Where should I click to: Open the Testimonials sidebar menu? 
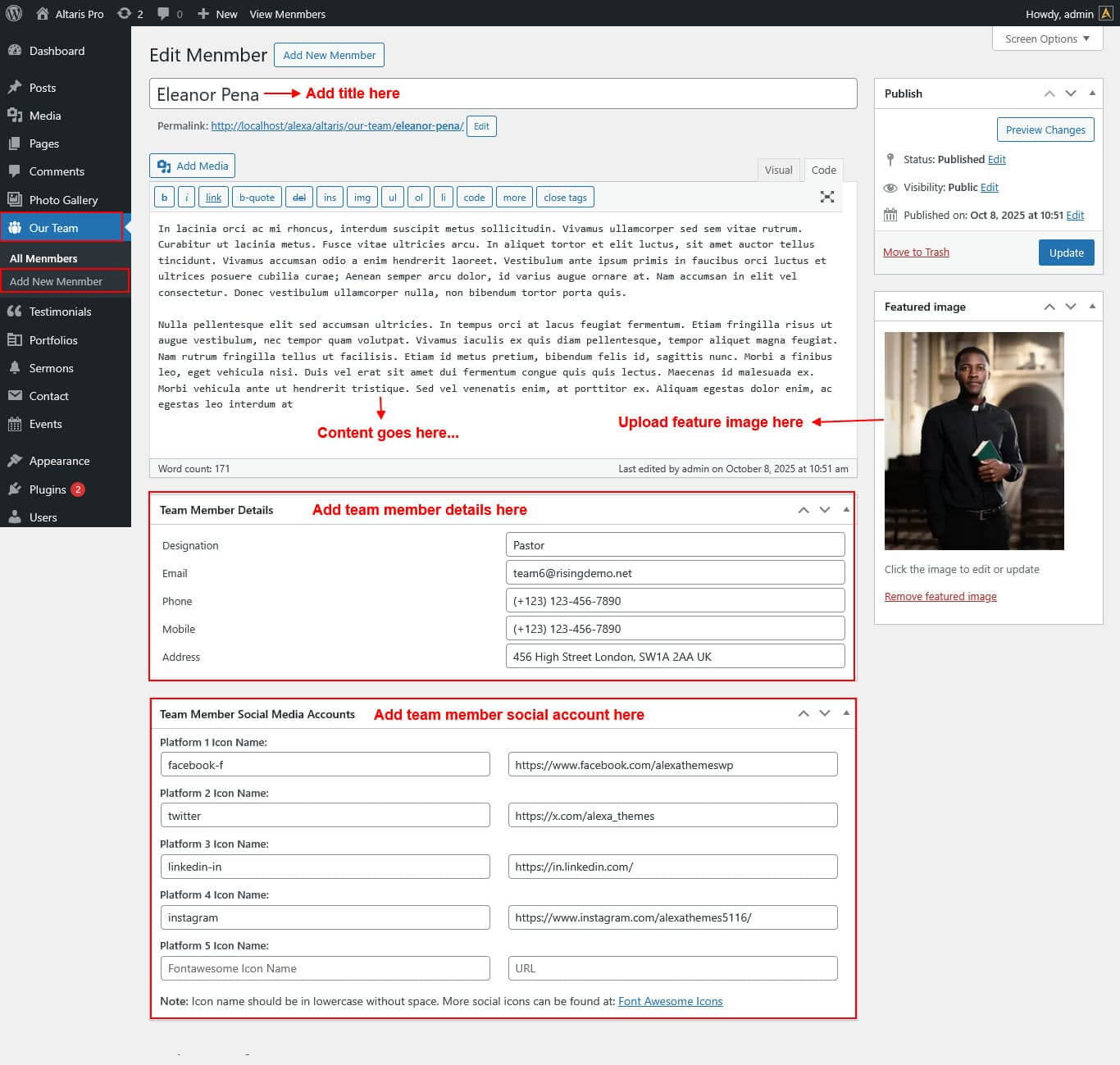coord(60,312)
